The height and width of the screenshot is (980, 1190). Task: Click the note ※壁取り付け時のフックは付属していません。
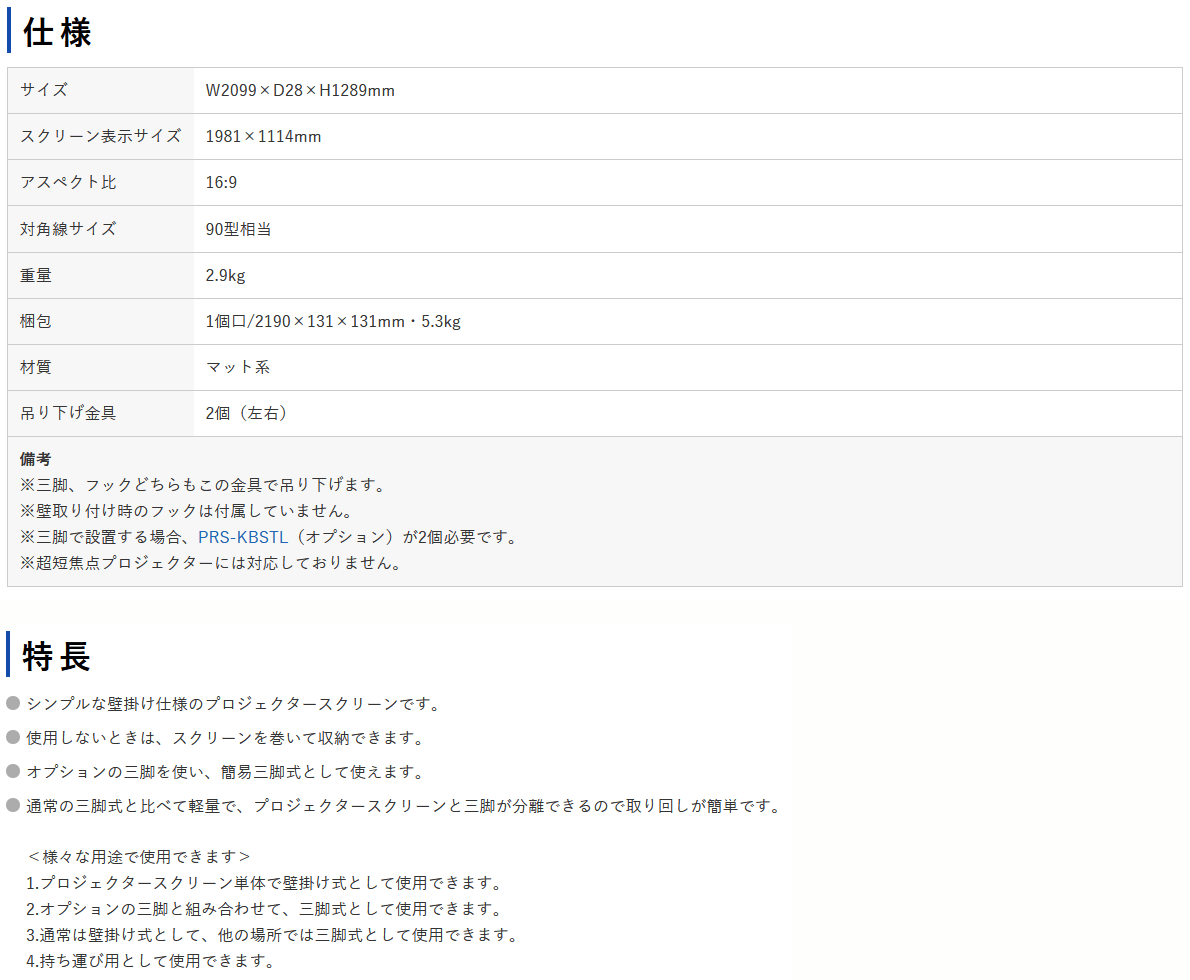coord(188,511)
